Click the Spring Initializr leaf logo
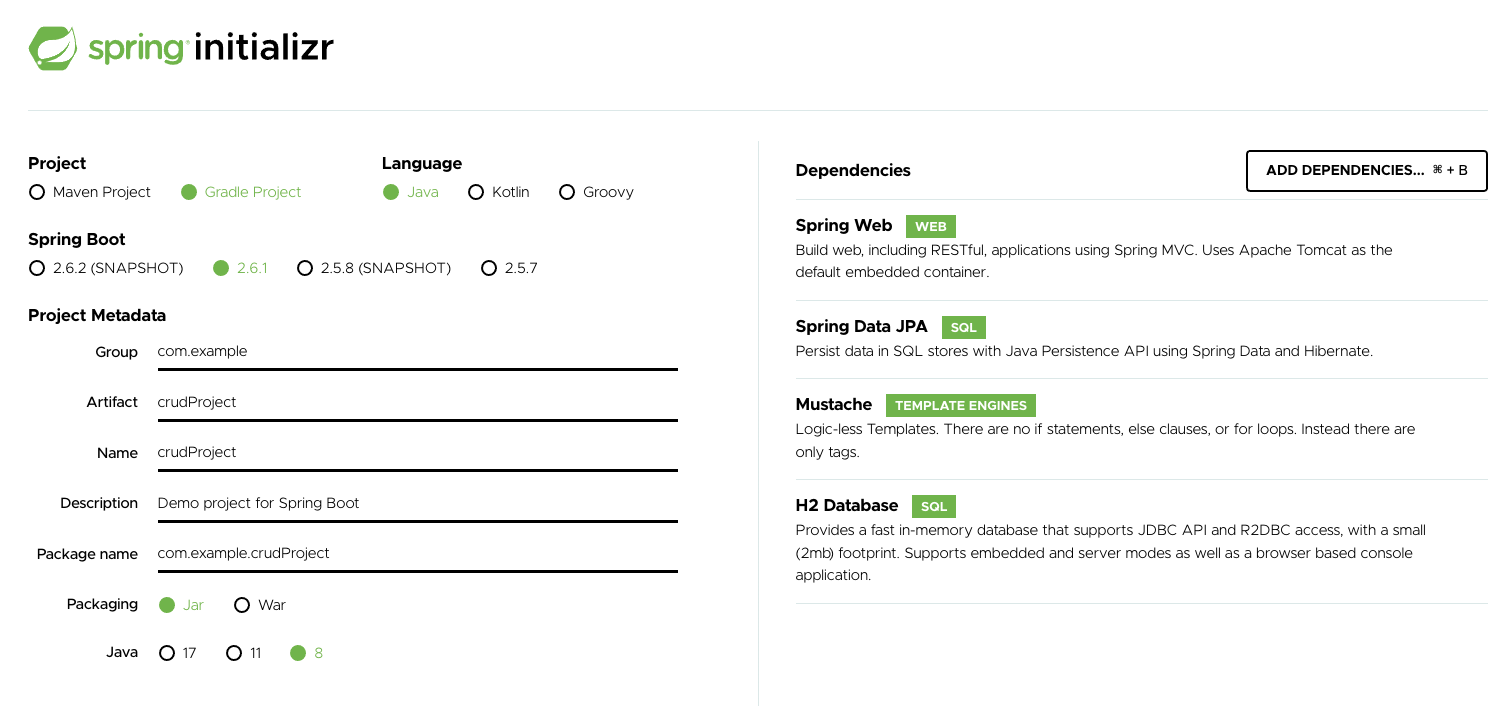 coord(53,48)
